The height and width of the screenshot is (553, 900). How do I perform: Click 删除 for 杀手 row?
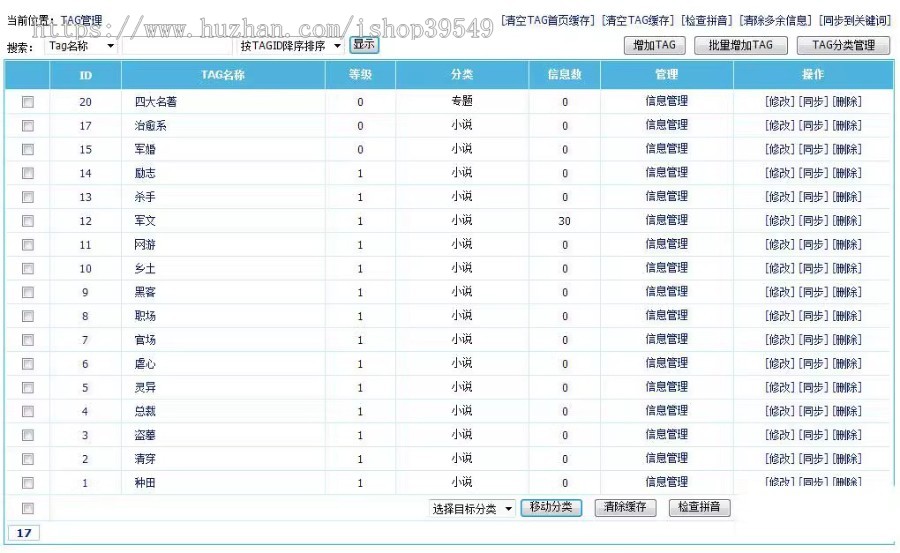pyautogui.click(x=847, y=198)
